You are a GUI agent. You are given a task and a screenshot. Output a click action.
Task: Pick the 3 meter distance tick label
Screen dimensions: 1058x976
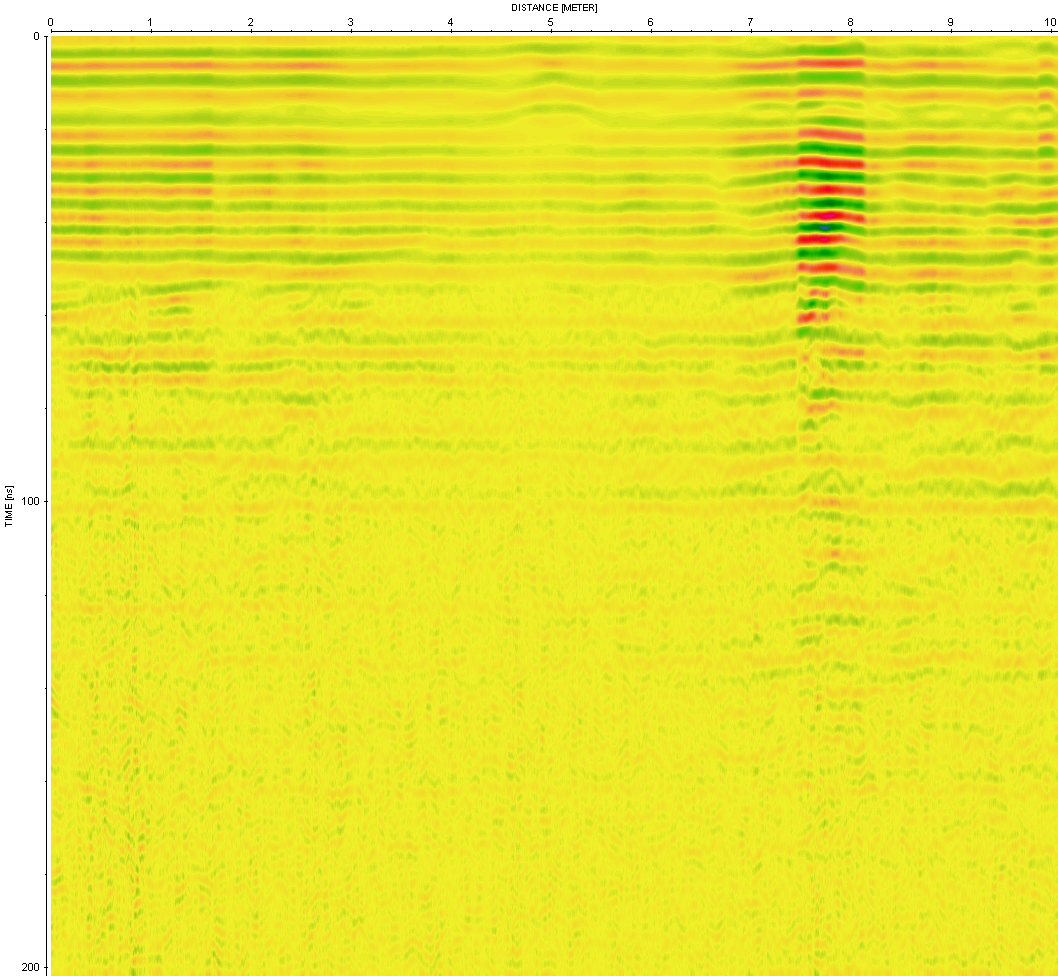(x=350, y=22)
